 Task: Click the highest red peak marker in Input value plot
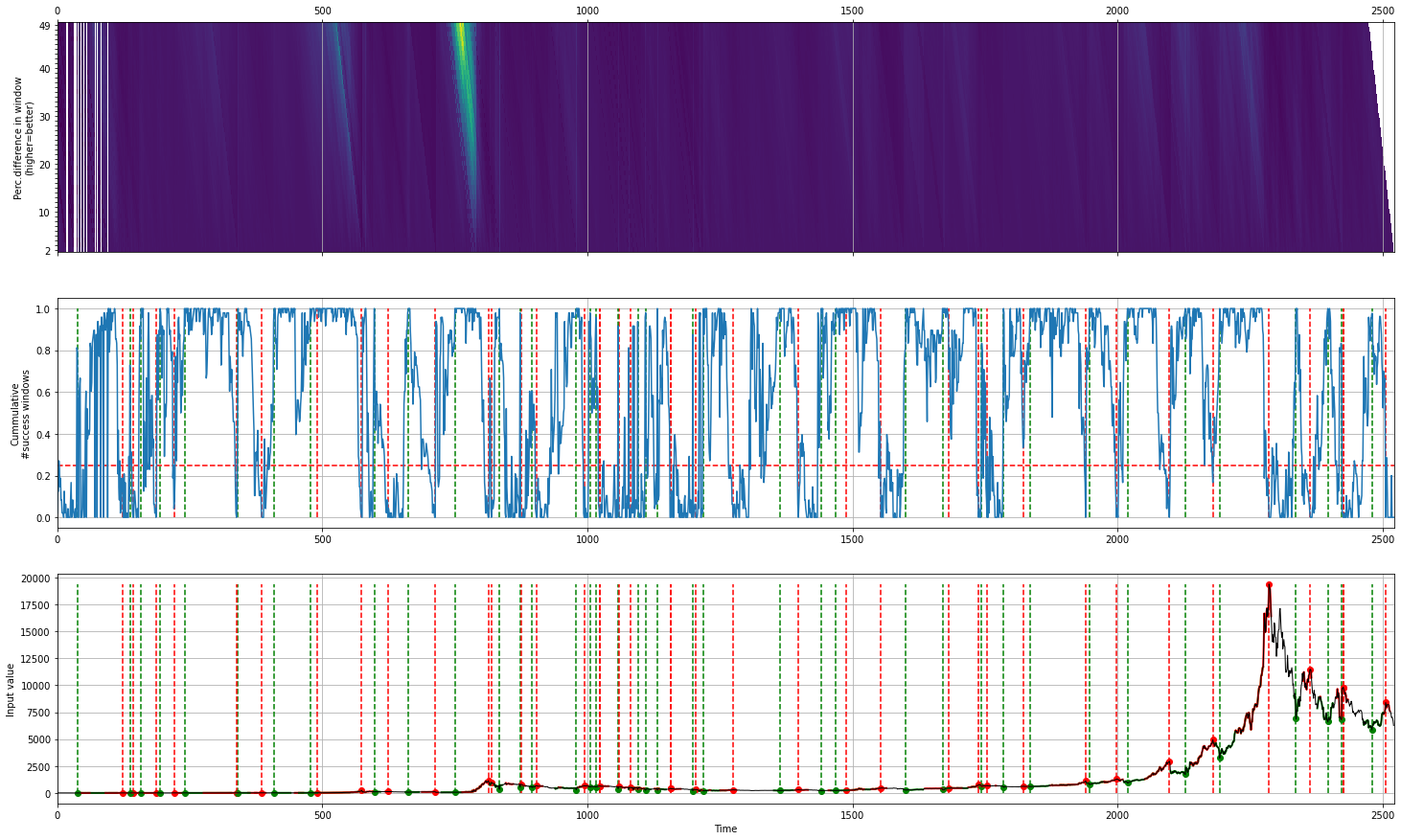pos(1269,584)
